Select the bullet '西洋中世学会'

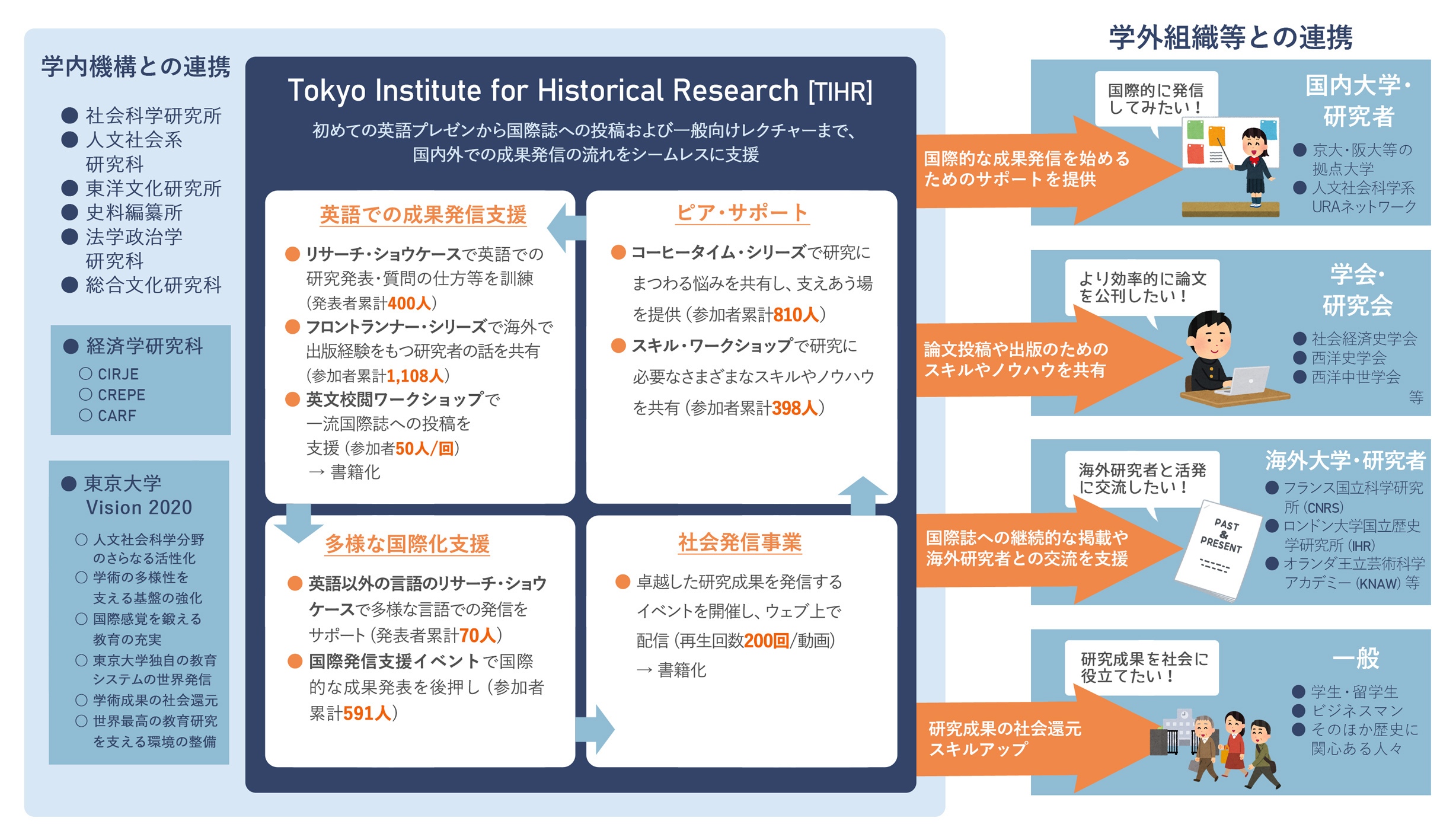pos(1346,377)
